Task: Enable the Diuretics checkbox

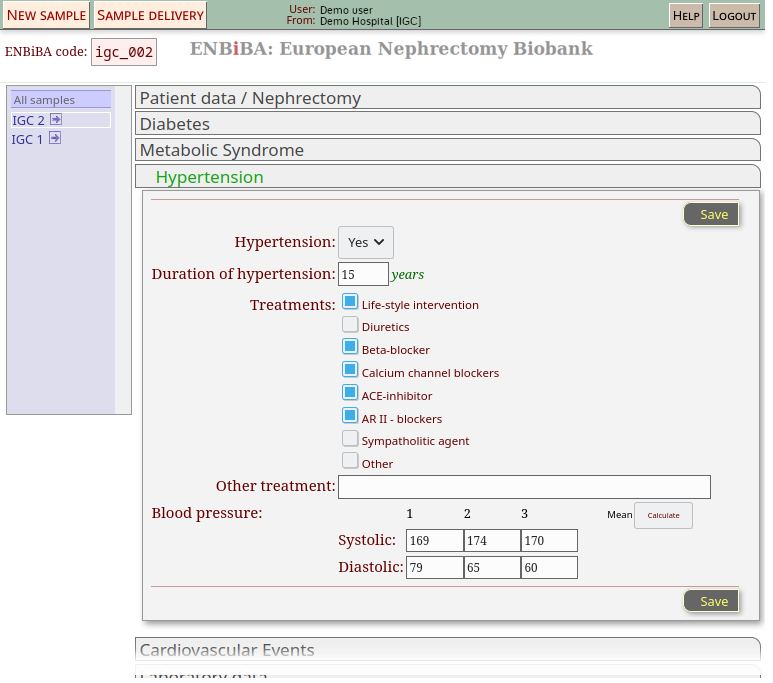Action: coord(350,325)
